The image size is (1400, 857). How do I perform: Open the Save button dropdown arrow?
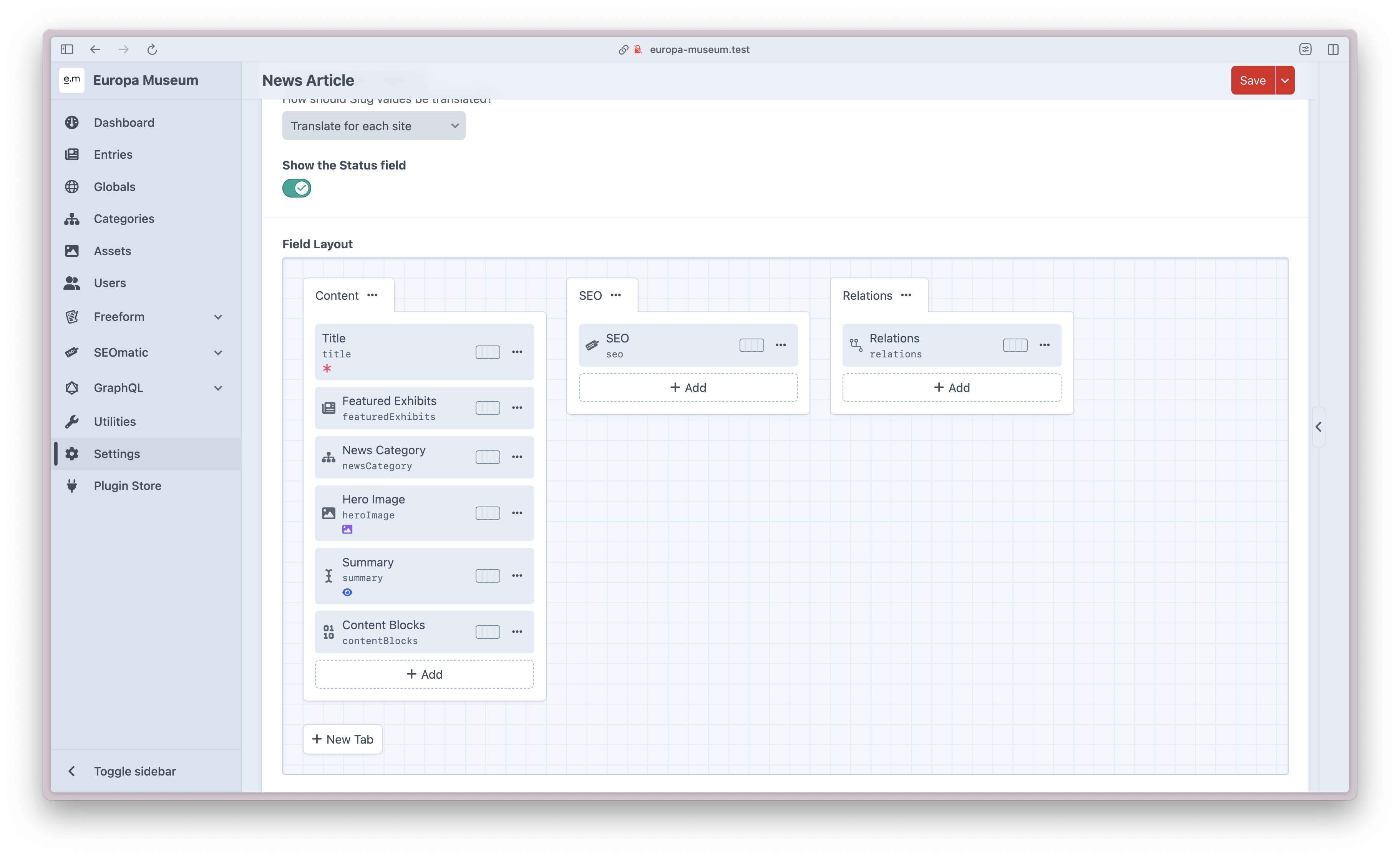1285,81
